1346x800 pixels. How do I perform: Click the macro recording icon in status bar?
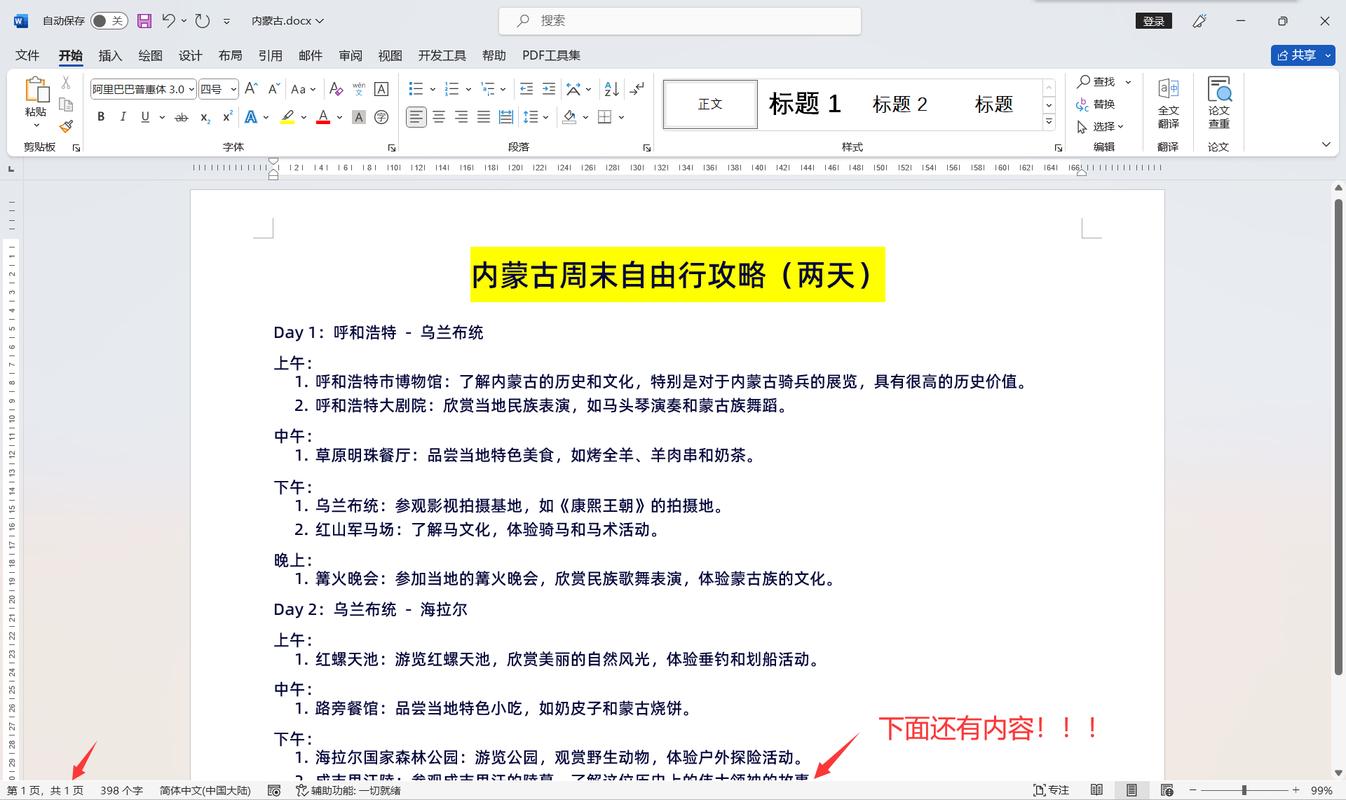click(274, 790)
